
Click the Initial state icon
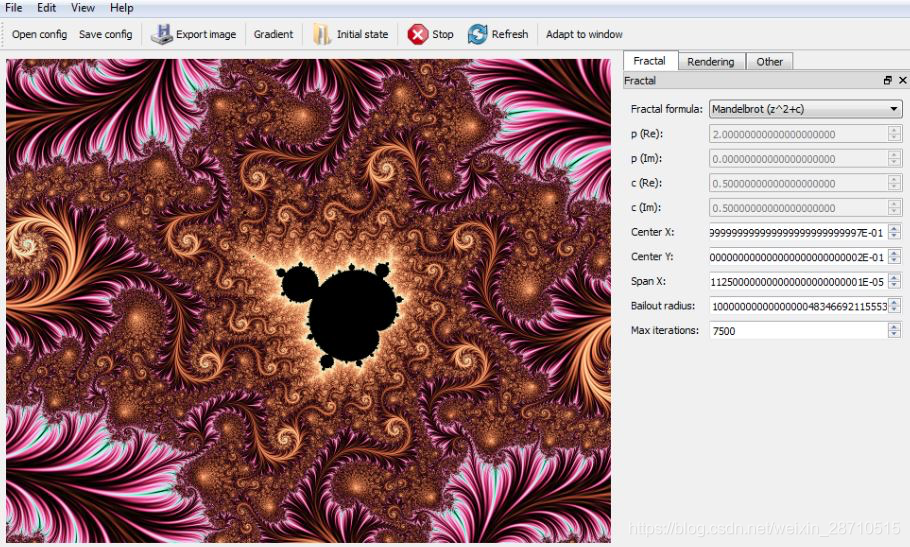[322, 34]
